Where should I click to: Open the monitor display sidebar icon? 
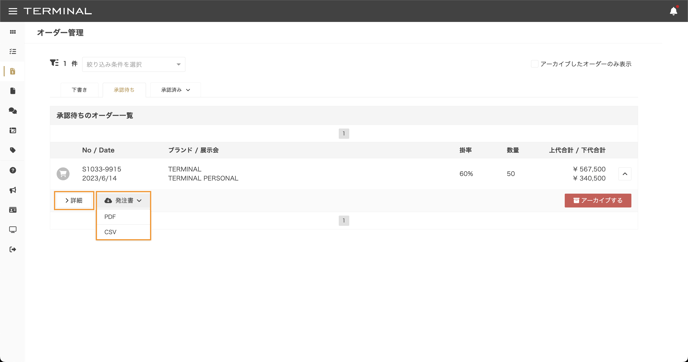[13, 229]
